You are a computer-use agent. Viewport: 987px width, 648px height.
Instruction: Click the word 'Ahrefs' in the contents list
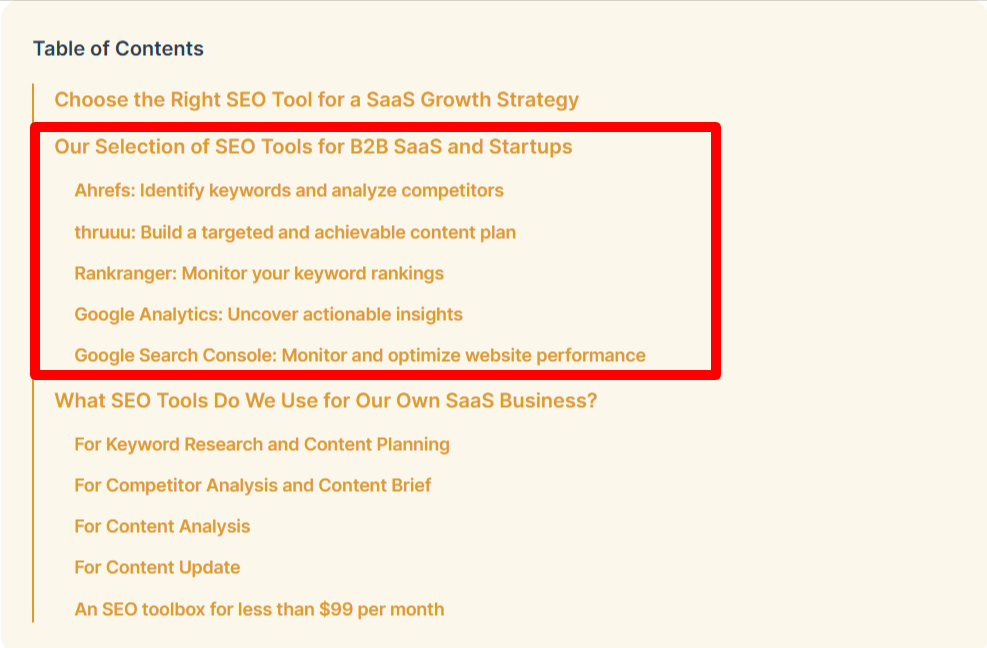104,190
